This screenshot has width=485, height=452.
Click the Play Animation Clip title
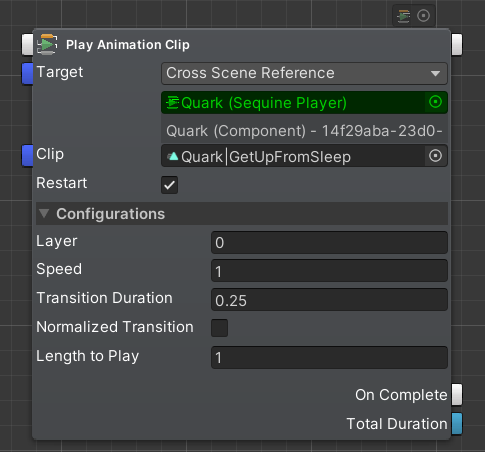point(128,45)
